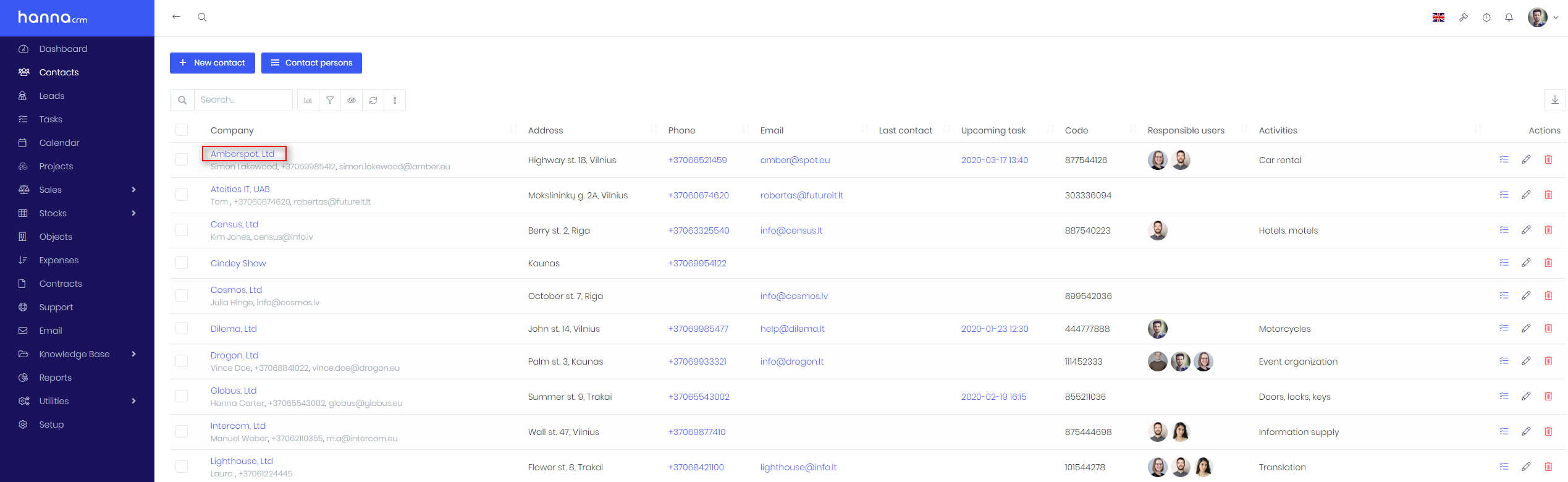Select Globus, Ltd row checkbox
Viewport: 1568px width, 482px height.
tap(182, 396)
